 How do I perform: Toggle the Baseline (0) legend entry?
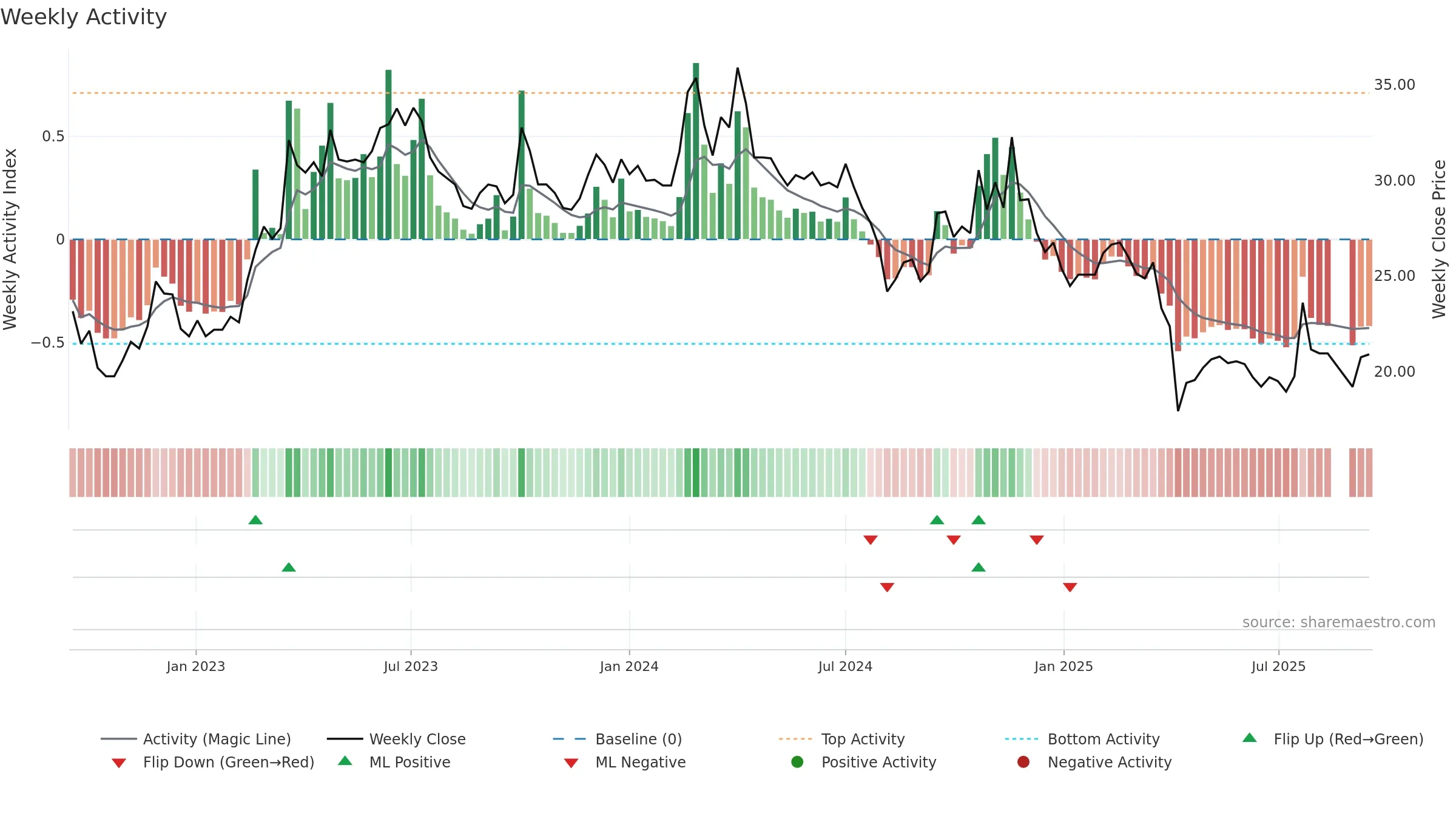point(618,739)
